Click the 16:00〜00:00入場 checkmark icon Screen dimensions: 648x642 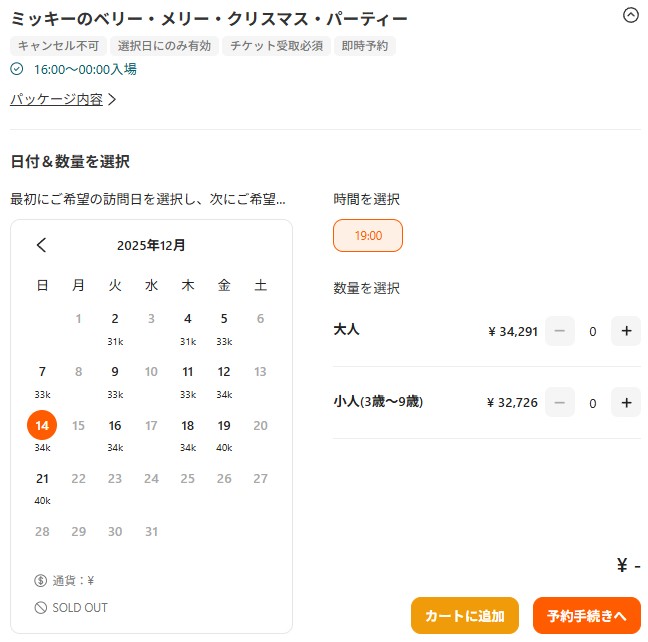point(17,69)
